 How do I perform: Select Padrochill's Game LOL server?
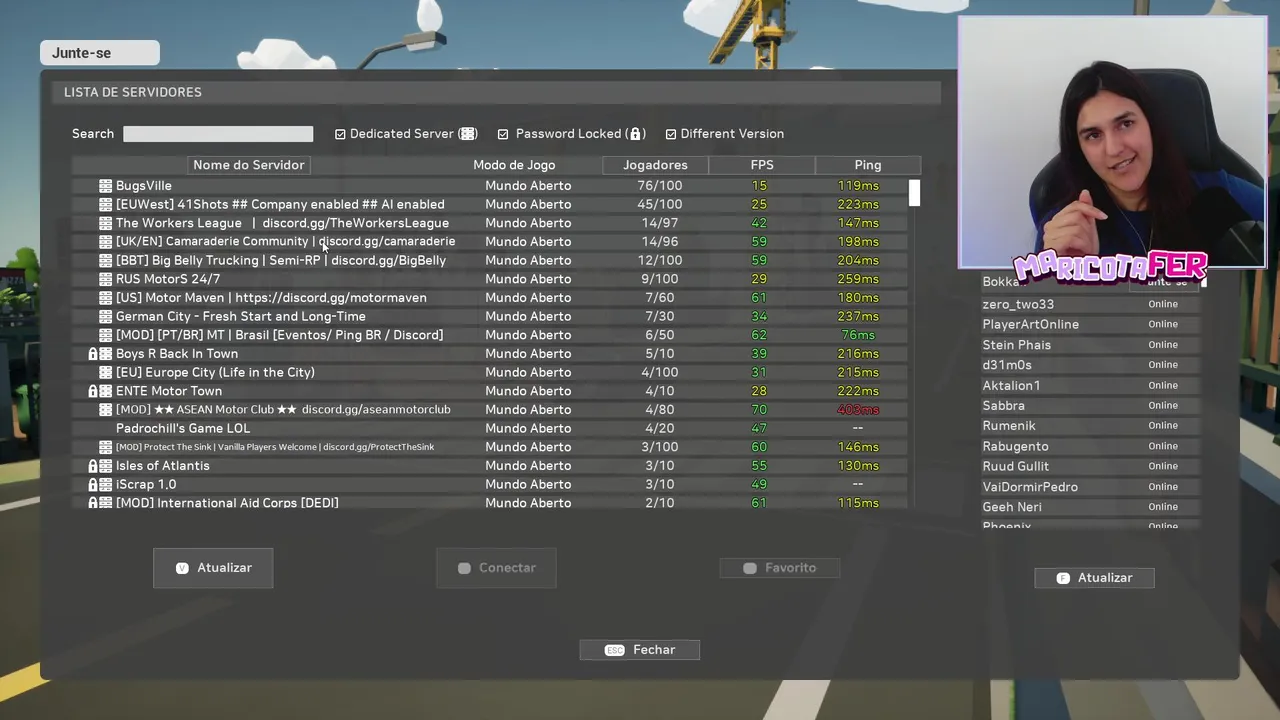coord(183,428)
